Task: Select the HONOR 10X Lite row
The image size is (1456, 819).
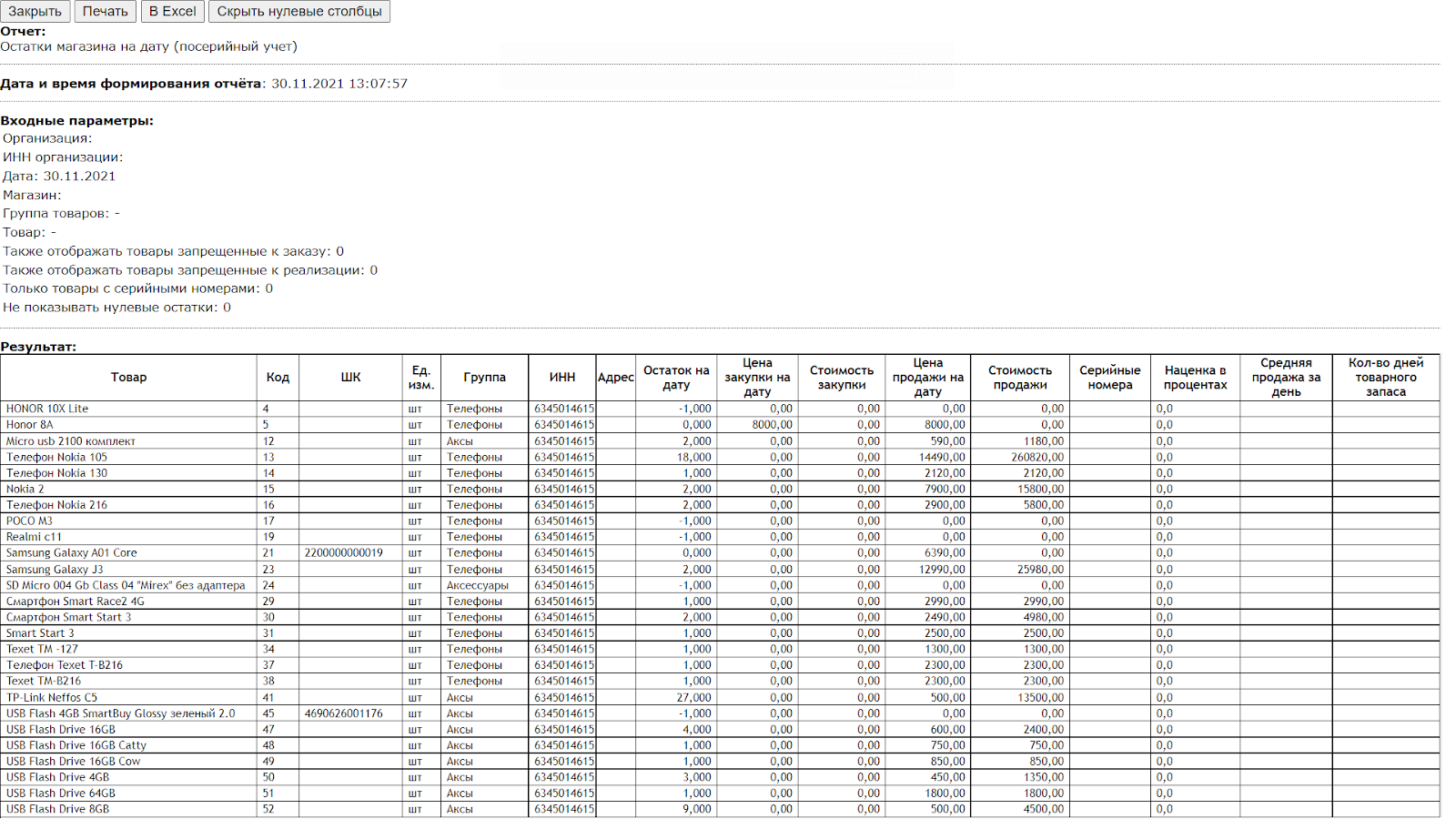Action: pyautogui.click(x=47, y=409)
